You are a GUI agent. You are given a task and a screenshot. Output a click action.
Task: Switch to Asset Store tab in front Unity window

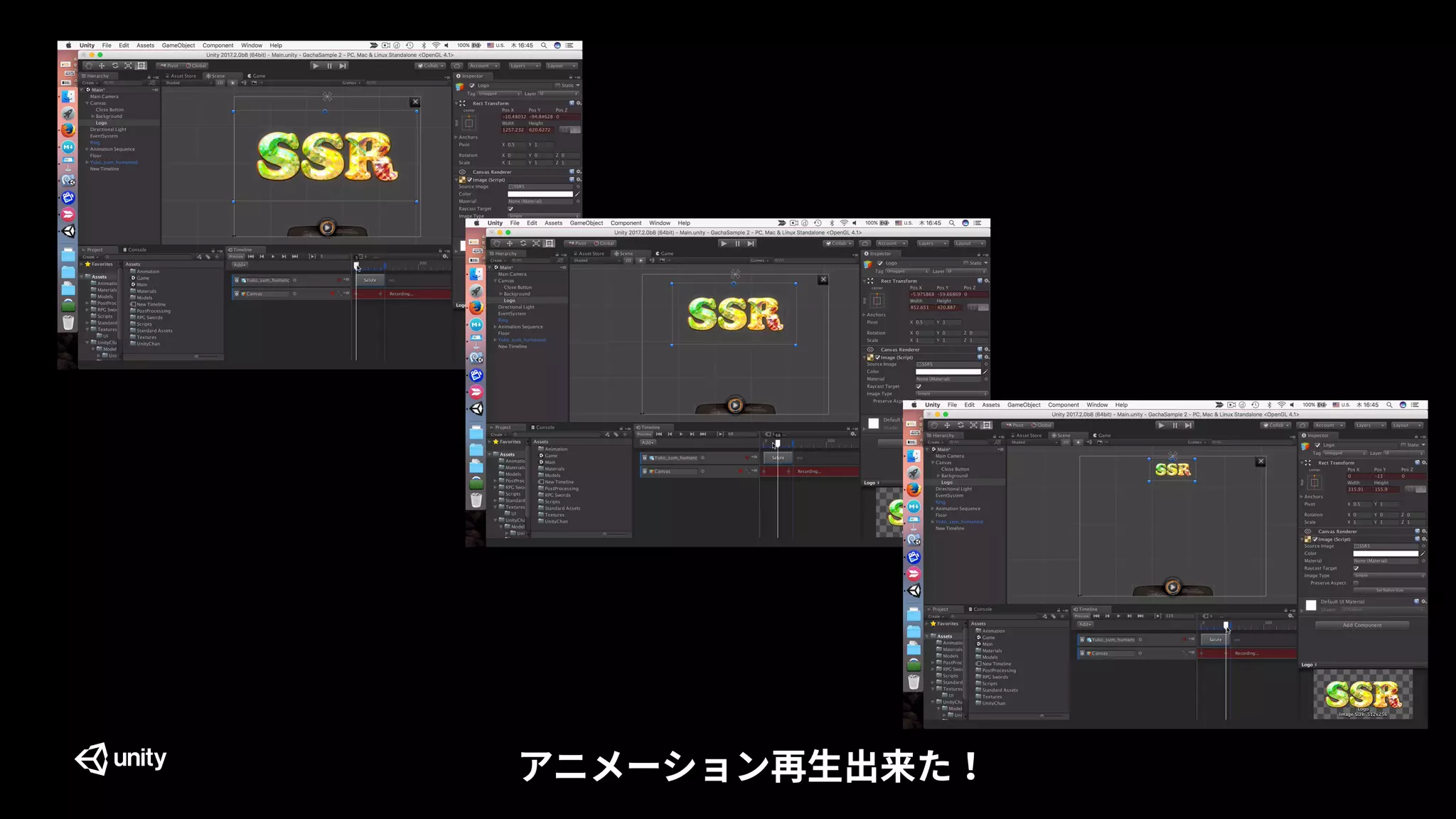[1027, 435]
